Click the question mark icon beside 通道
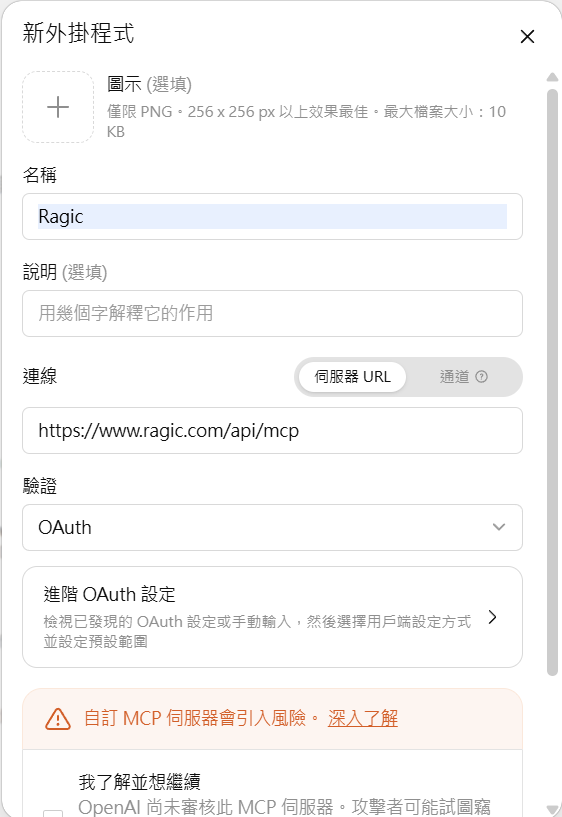The height and width of the screenshot is (817, 562). [482, 376]
